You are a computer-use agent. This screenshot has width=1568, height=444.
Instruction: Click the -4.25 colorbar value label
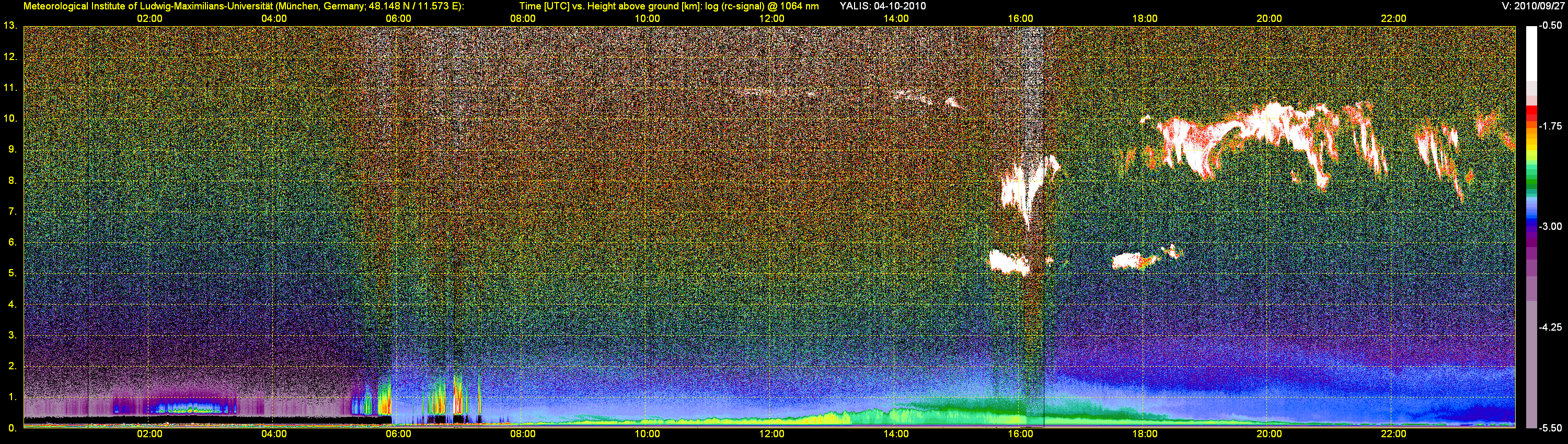coord(1550,327)
